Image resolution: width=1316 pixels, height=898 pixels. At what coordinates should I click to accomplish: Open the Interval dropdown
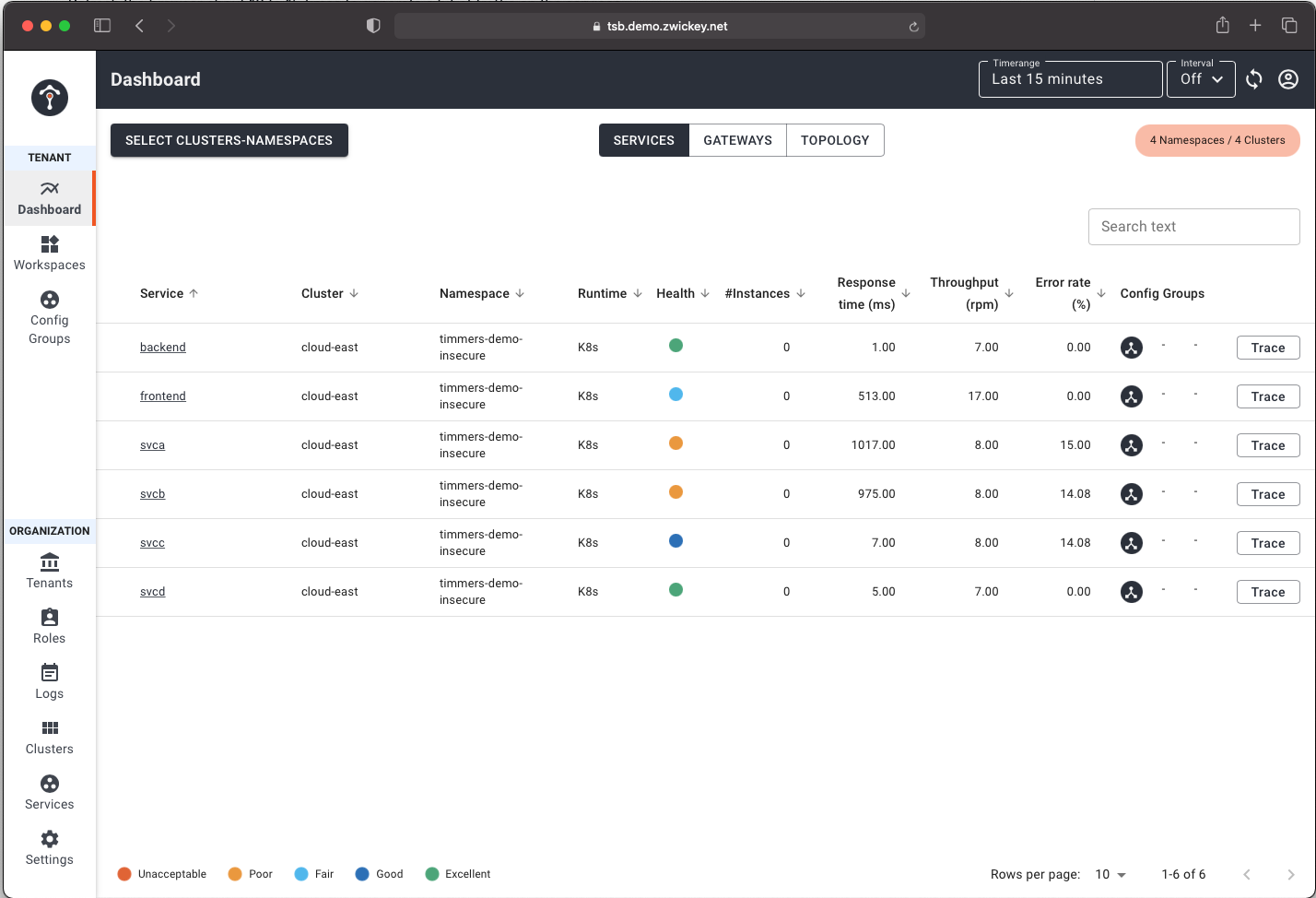coord(1202,79)
